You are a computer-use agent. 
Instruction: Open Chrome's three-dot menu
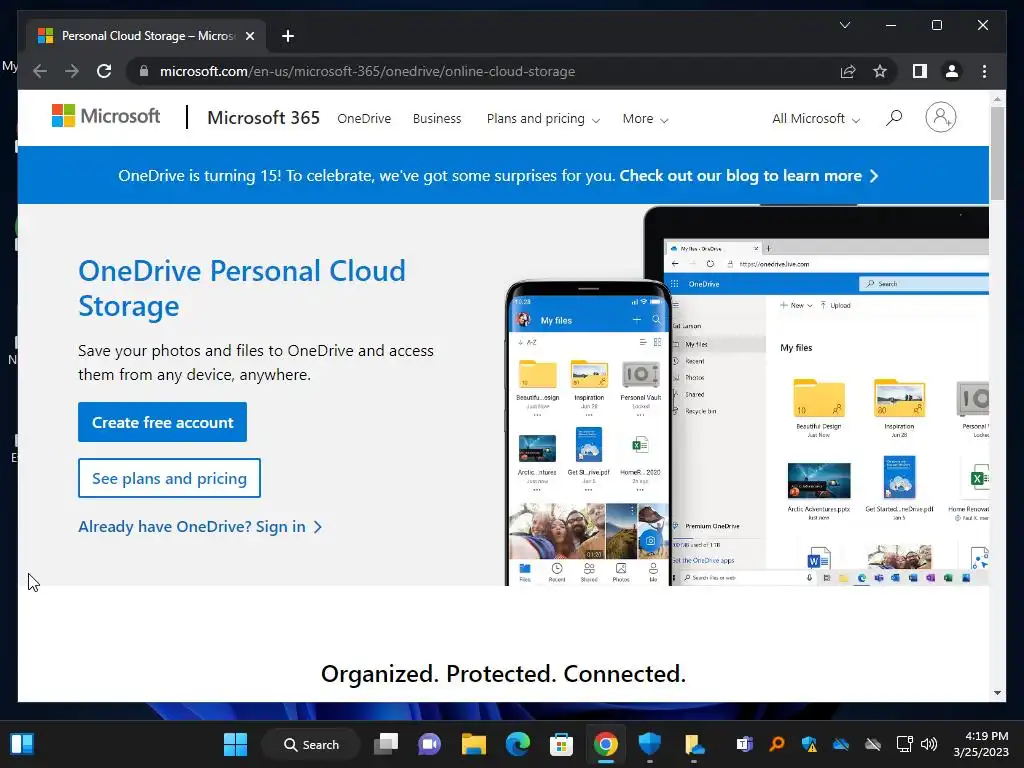point(984,71)
